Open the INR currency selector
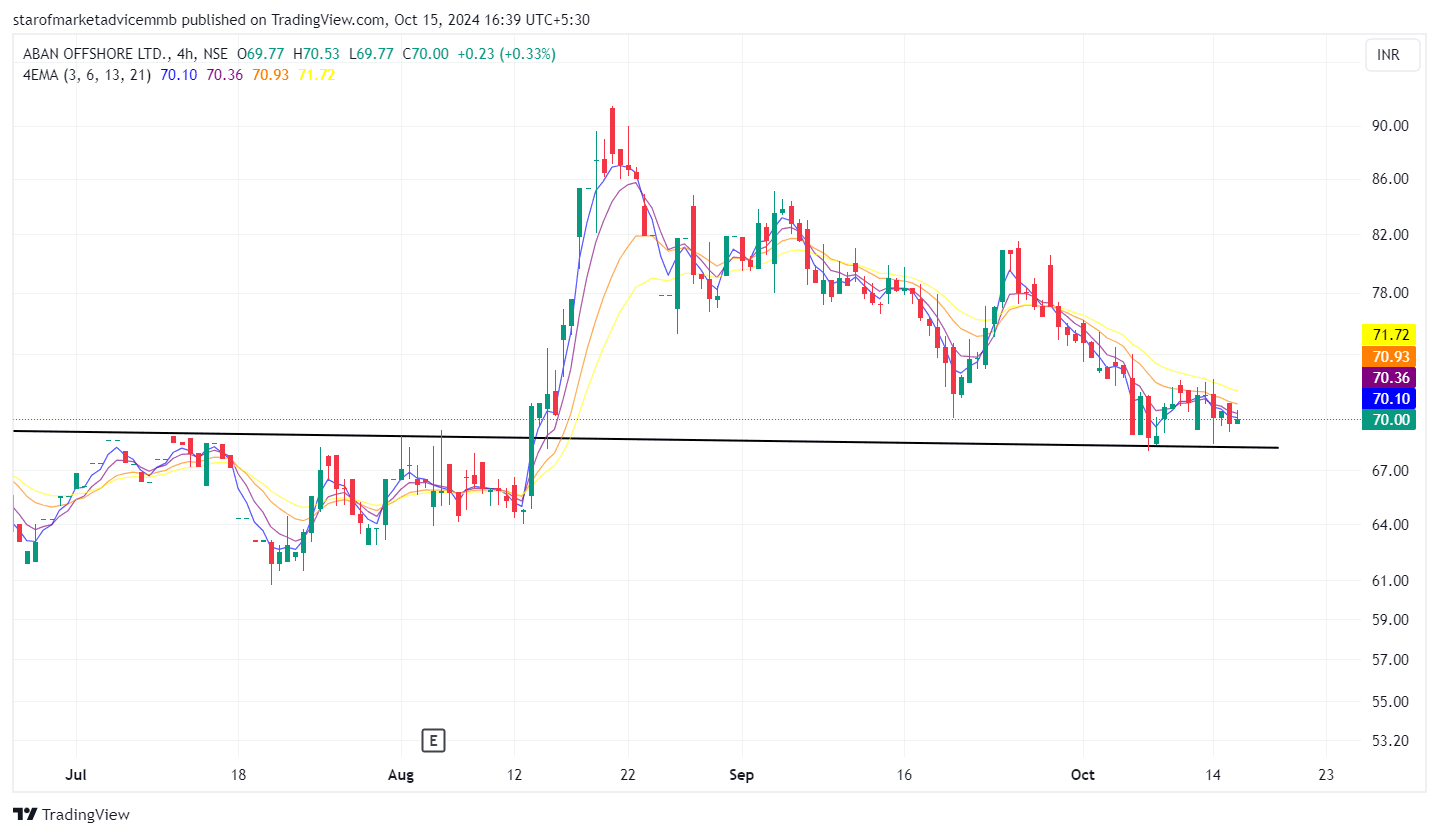This screenshot has width=1439, height=836. coord(1394,55)
